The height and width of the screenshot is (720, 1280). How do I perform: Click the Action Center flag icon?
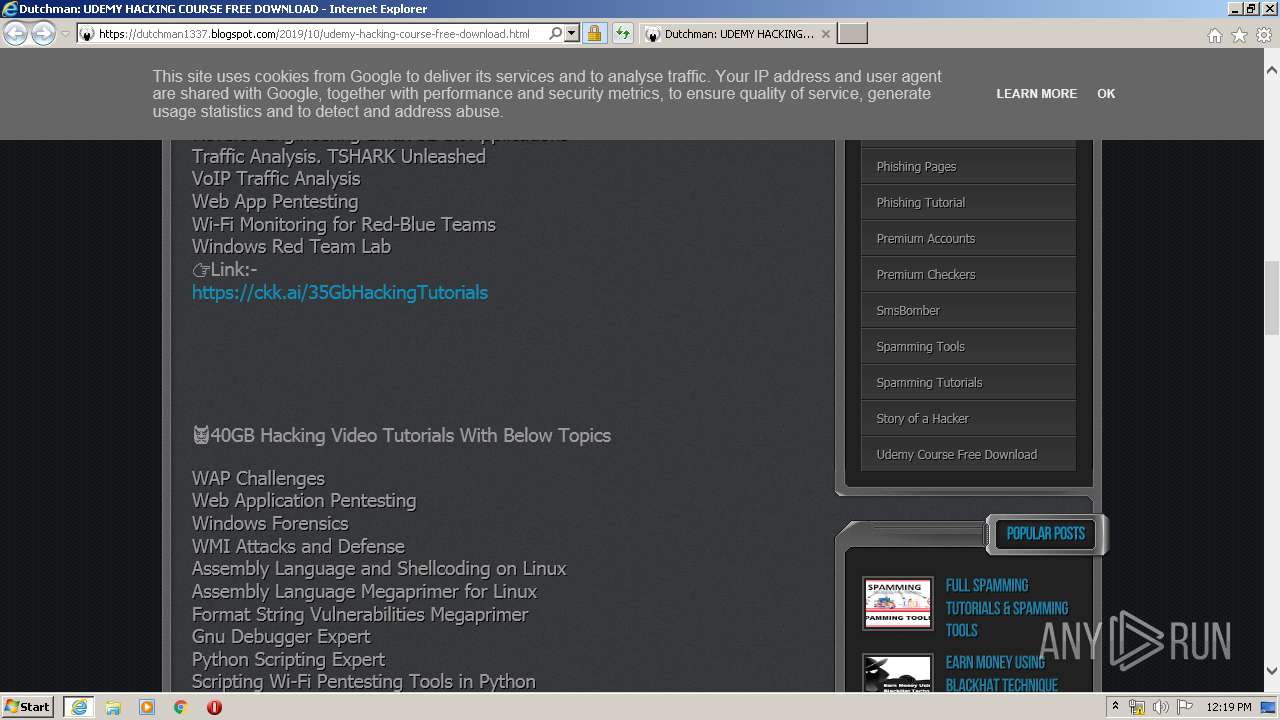click(1185, 707)
